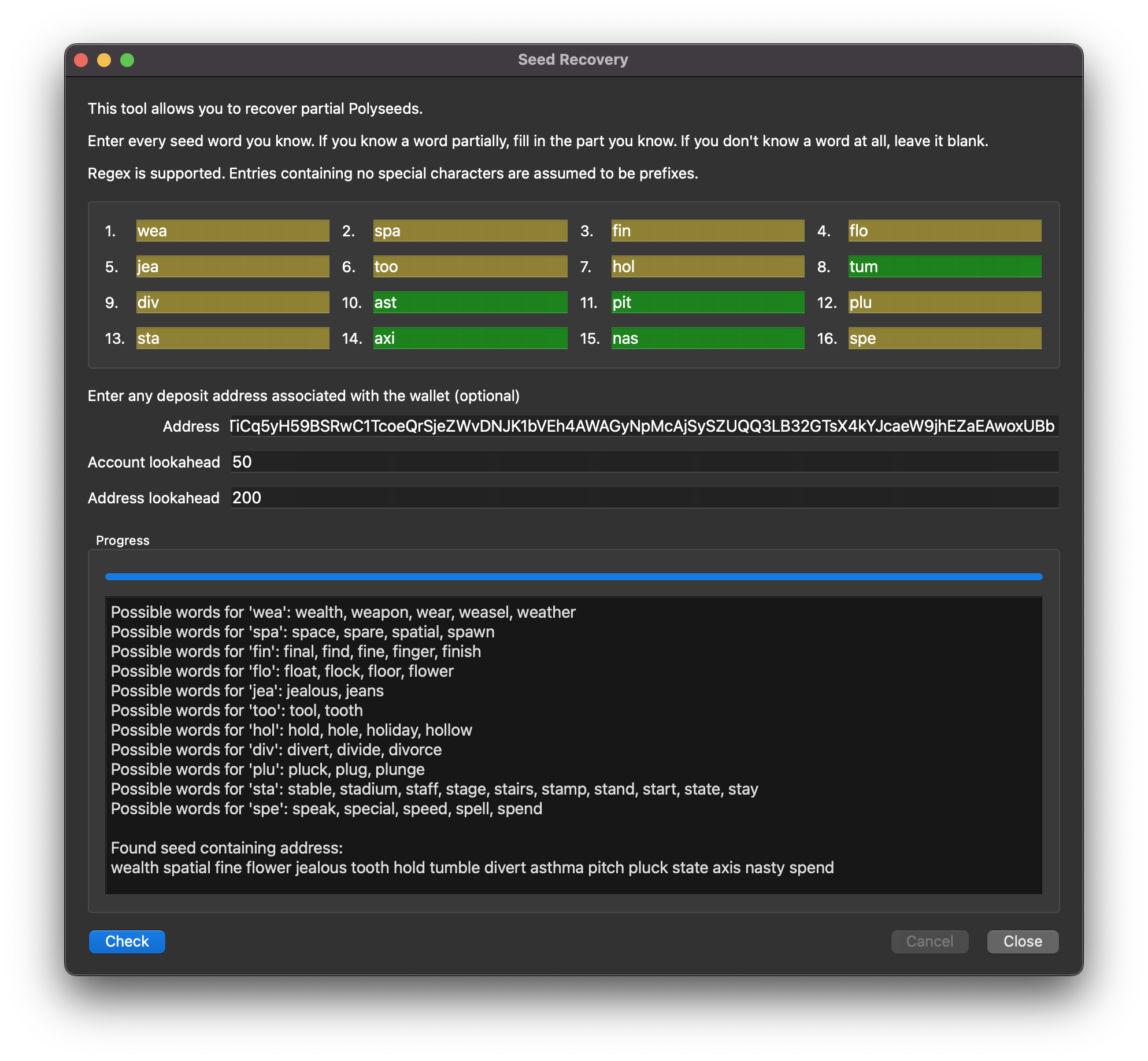1148x1061 pixels.
Task: Focus seed word 9 field 'div'
Action: [x=232, y=302]
